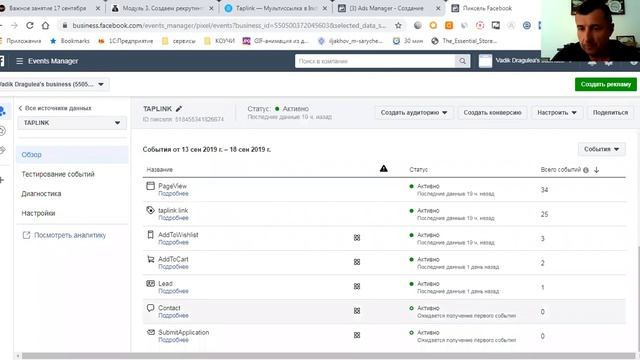Click the grid icon in SubmitApplication row
This screenshot has height=360, width=640.
tap(357, 335)
